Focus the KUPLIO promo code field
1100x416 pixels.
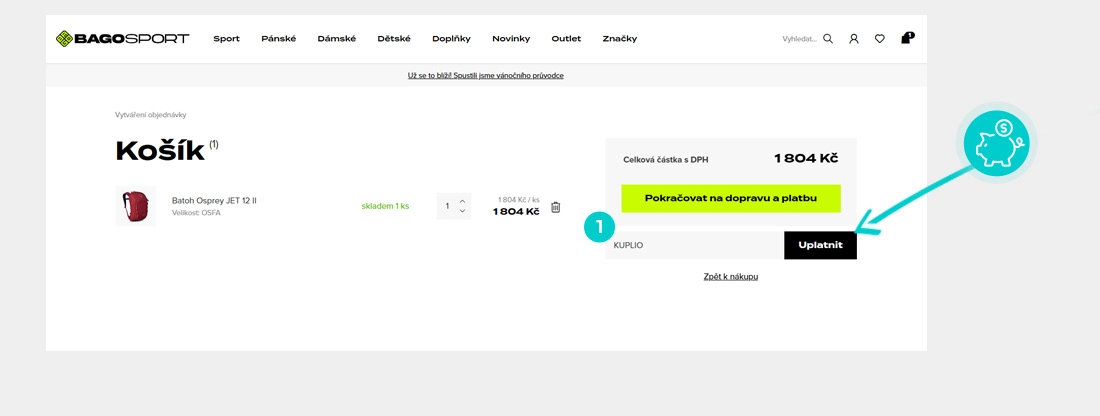click(x=695, y=245)
